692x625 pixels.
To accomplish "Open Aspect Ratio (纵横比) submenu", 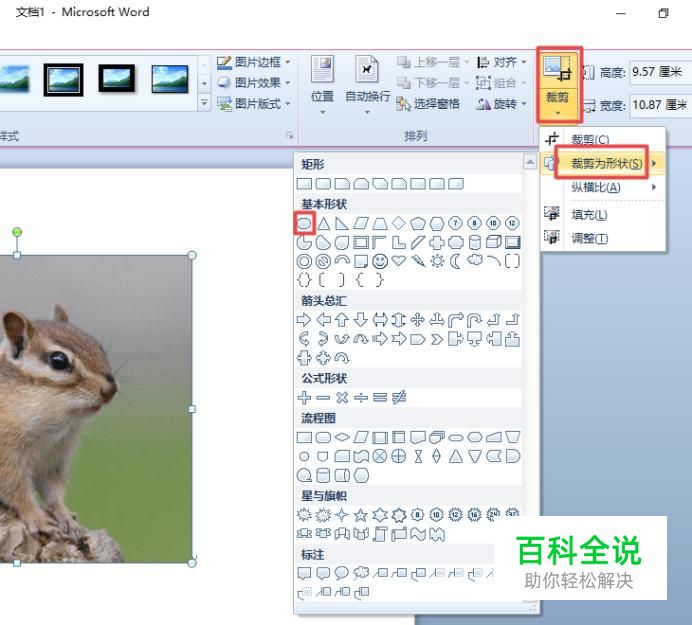I will pyautogui.click(x=603, y=187).
